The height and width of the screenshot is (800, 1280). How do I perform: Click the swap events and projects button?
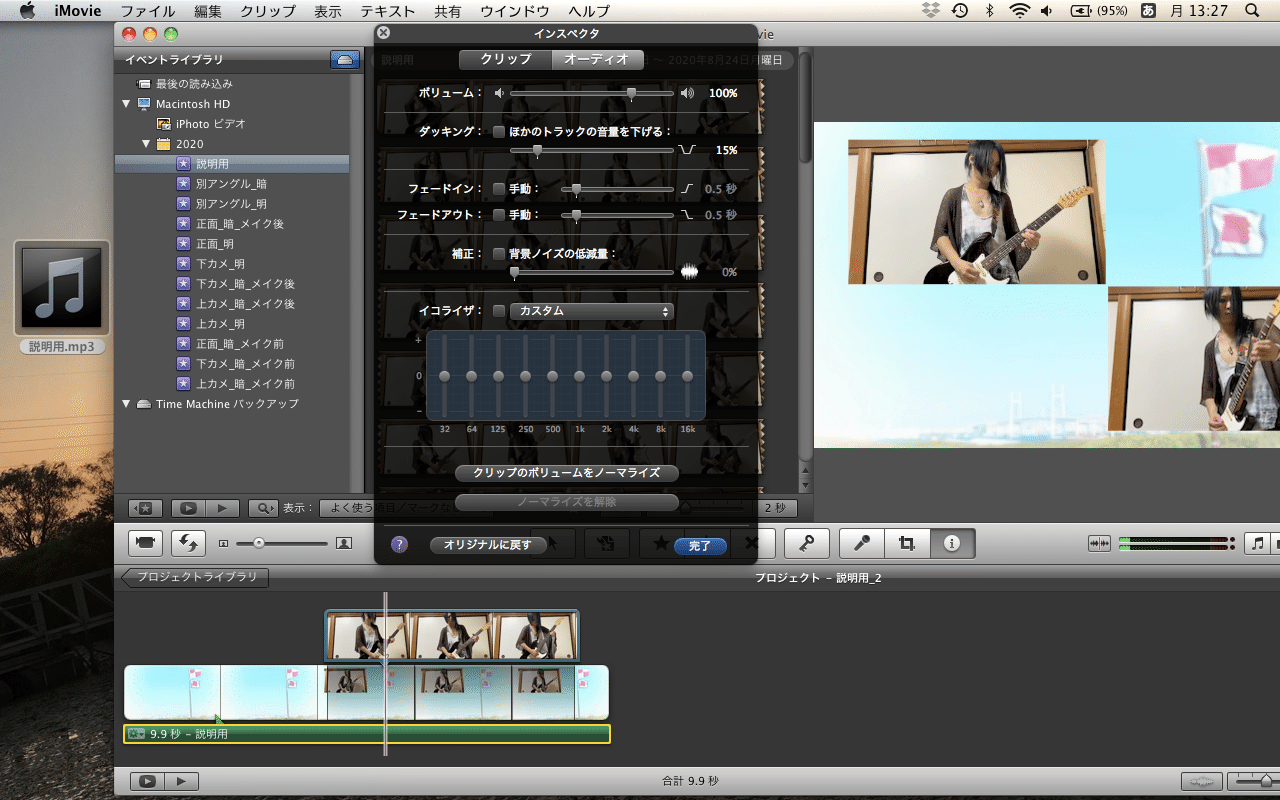tap(188, 543)
